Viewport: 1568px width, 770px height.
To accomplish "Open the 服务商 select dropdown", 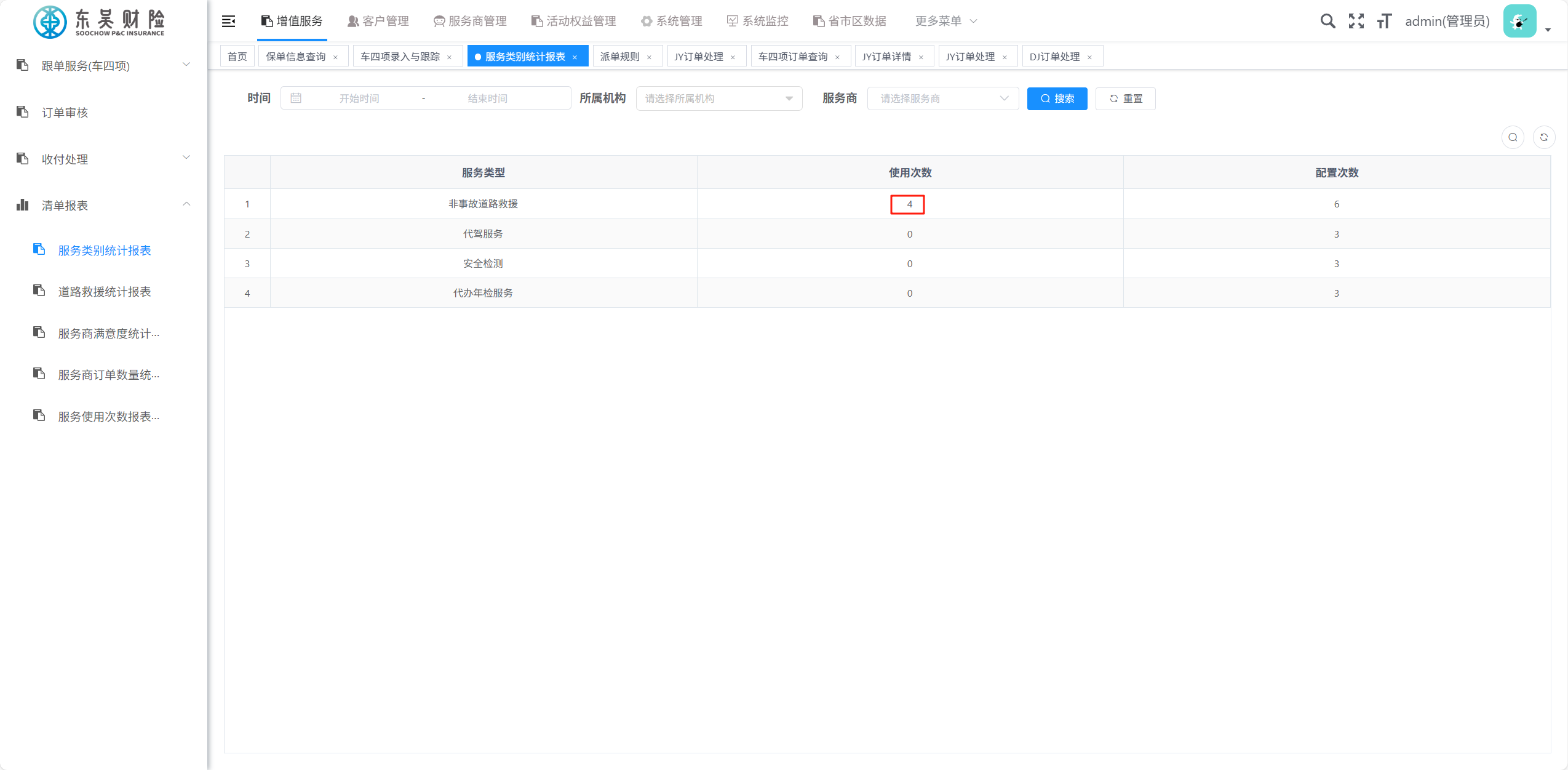I will [942, 98].
